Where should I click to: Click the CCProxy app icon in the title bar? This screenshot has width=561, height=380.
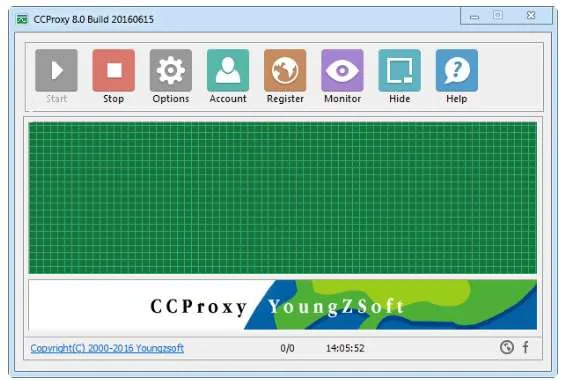pos(22,19)
